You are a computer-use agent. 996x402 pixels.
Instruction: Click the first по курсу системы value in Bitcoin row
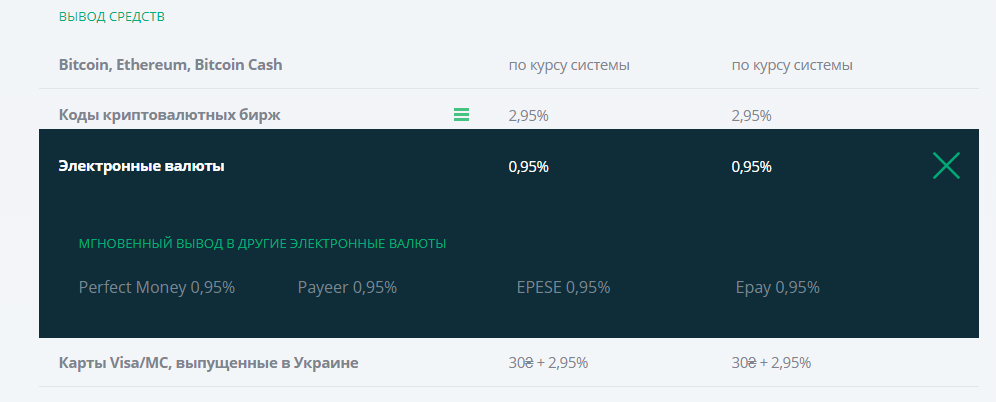569,65
